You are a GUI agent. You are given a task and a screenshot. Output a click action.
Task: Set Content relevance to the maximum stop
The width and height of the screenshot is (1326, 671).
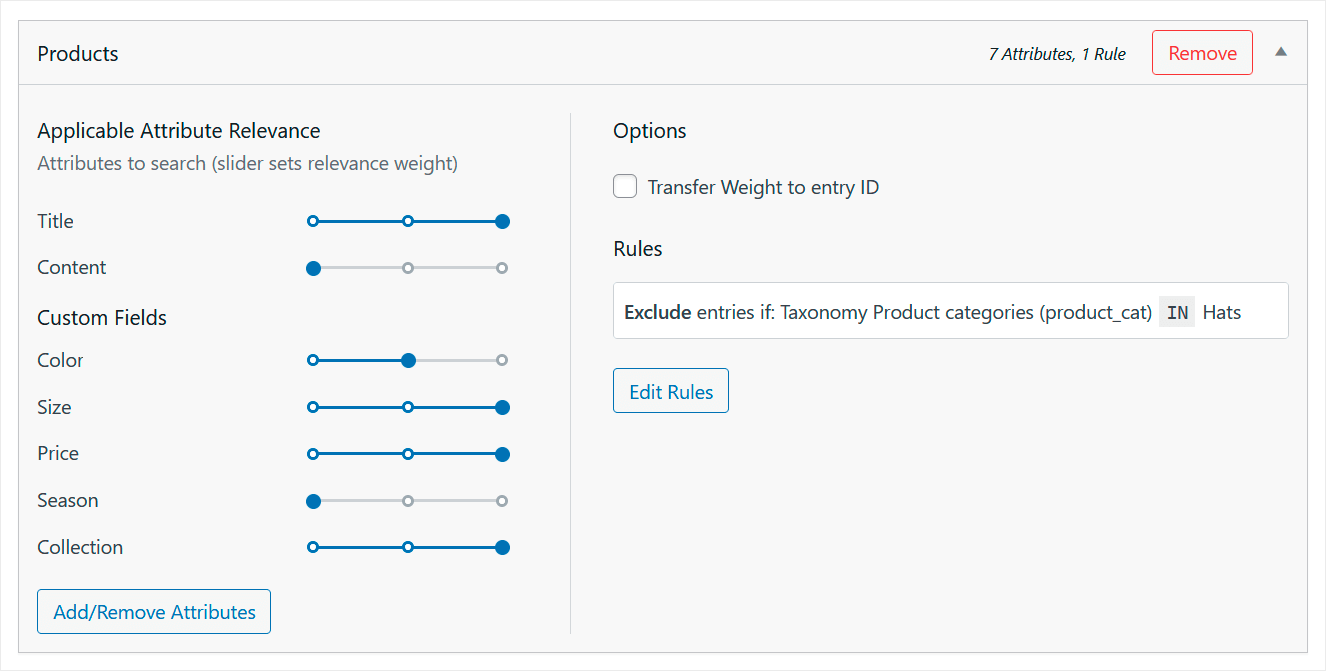coord(502,268)
